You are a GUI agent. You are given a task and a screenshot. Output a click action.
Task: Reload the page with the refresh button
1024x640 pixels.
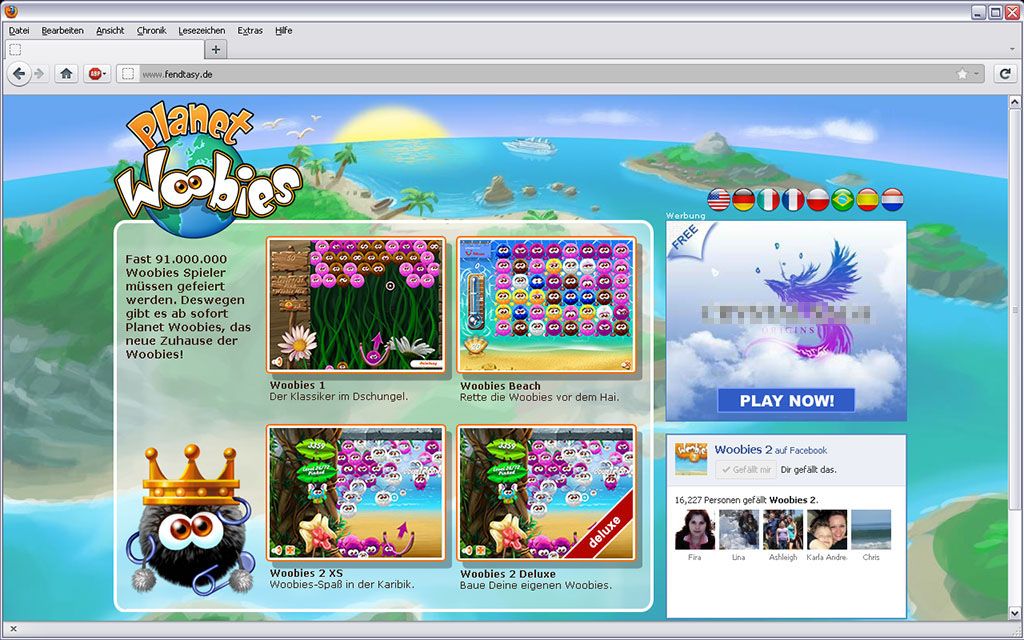click(x=1006, y=74)
